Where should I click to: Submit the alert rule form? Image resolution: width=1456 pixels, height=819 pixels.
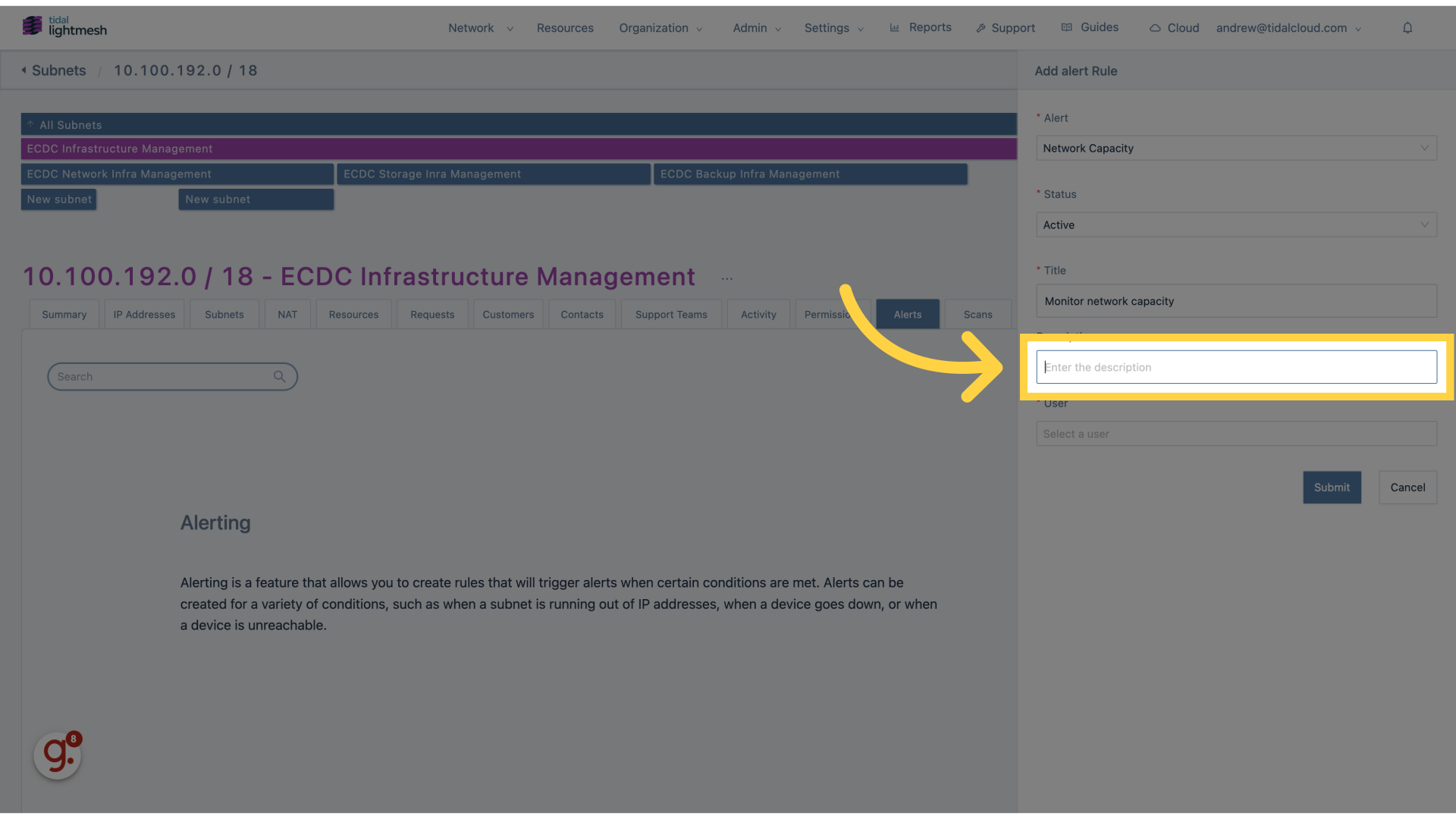[x=1332, y=487]
